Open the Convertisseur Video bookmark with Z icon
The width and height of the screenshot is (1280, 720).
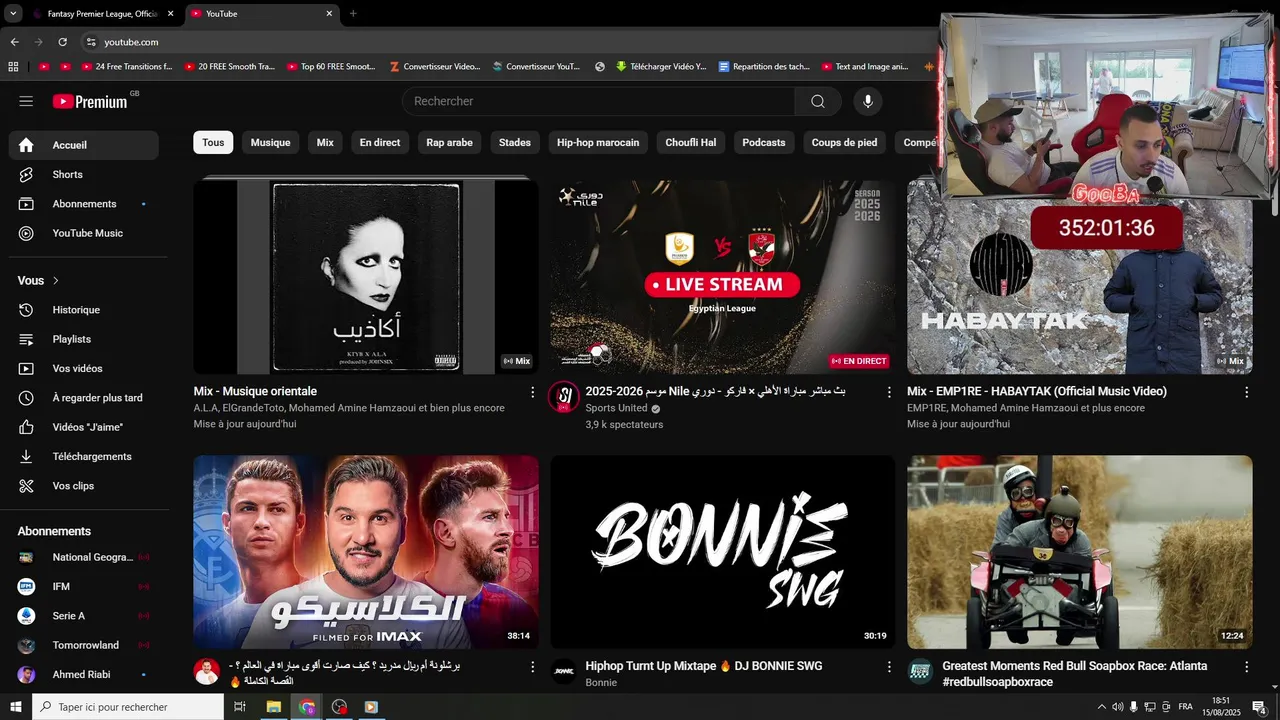(434, 67)
